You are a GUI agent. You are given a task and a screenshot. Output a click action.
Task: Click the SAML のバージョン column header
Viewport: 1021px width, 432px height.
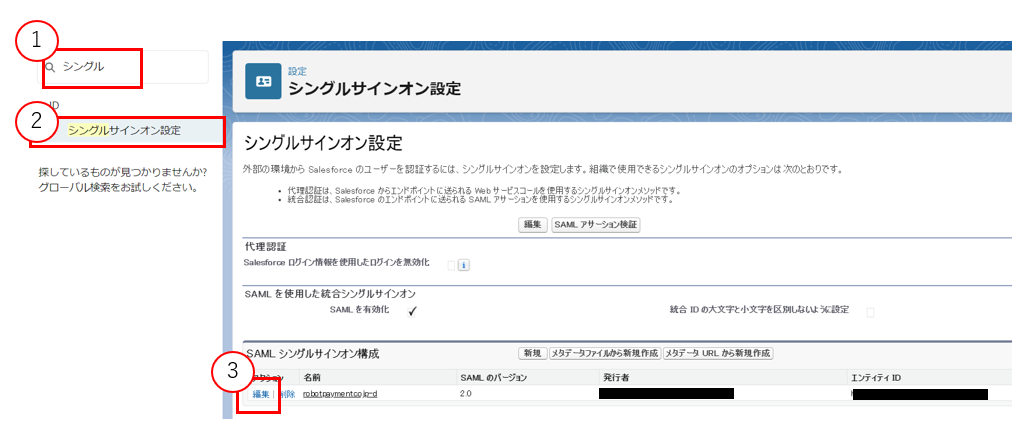(x=493, y=377)
